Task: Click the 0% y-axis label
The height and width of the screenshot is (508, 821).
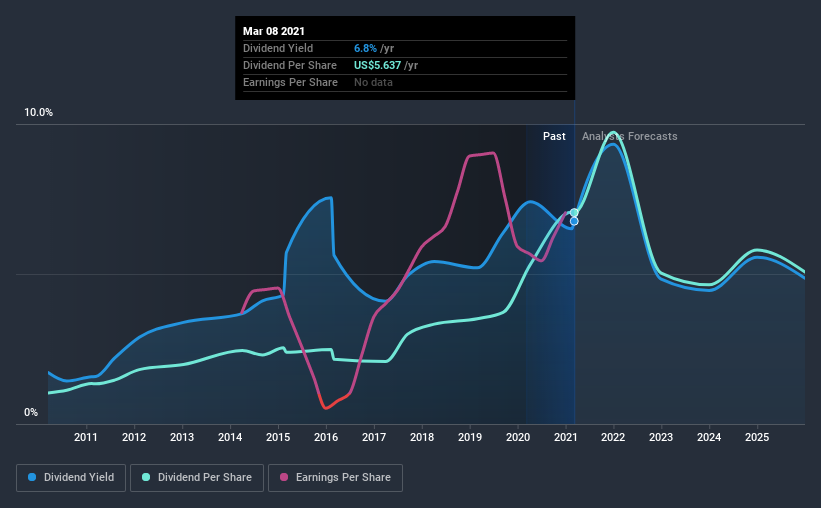Action: coord(31,413)
